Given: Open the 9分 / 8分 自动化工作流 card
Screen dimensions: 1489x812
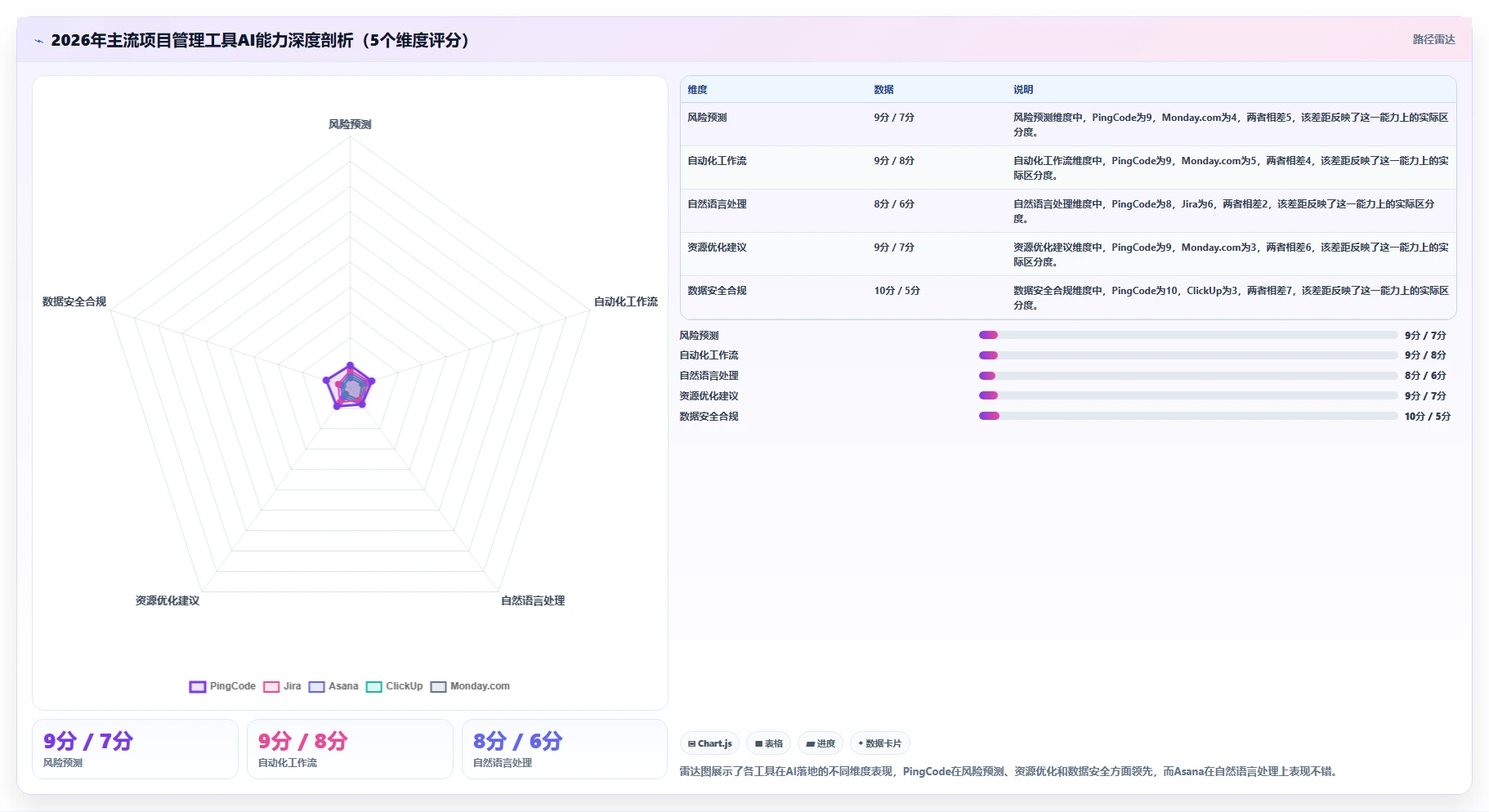Looking at the screenshot, I should [x=350, y=749].
